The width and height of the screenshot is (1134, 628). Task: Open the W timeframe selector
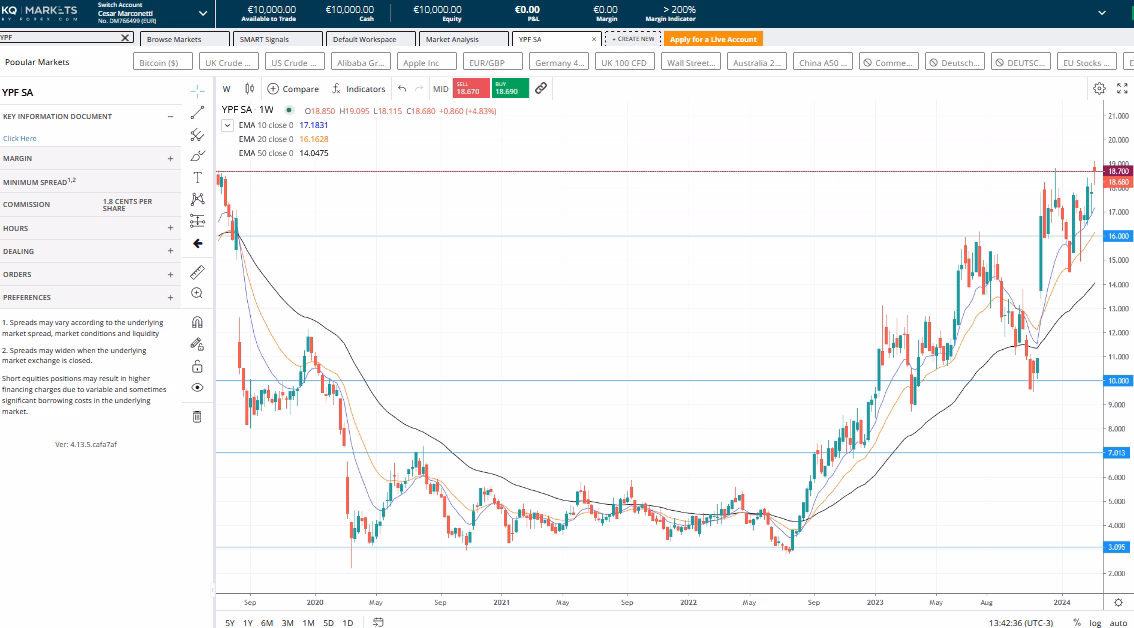click(226, 88)
